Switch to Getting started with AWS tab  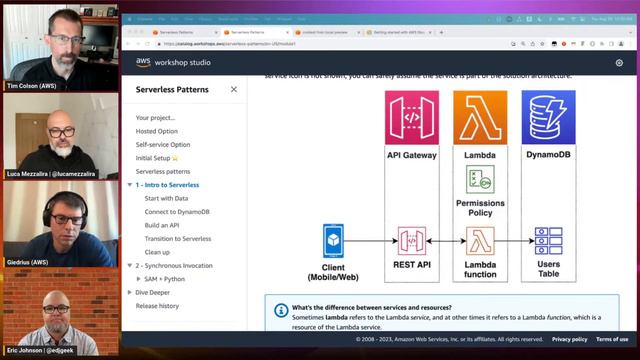click(x=399, y=32)
